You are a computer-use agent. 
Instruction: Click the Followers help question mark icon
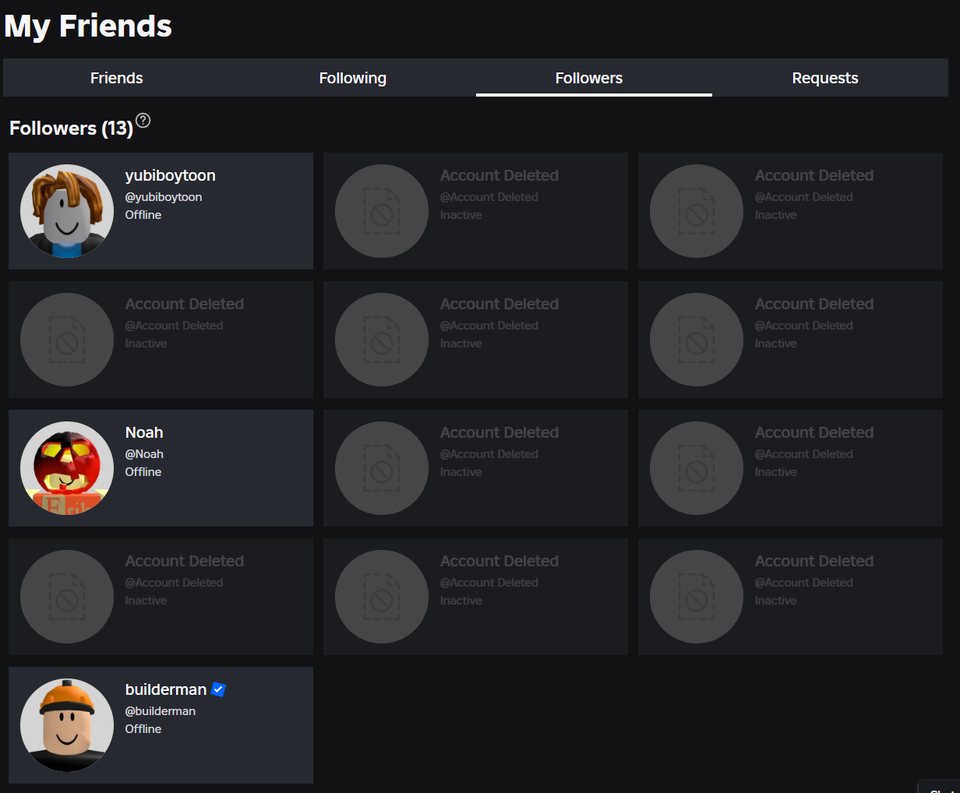pos(143,121)
